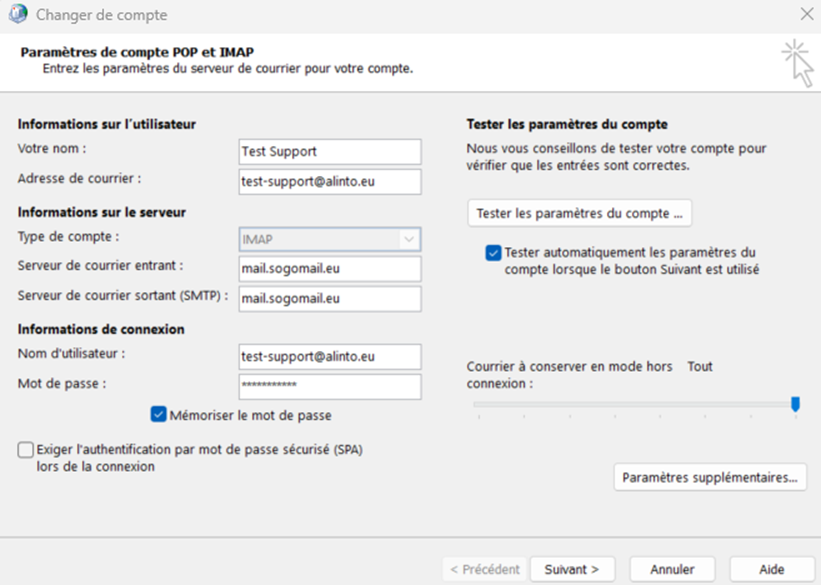Open the Type de compte IMAP dropdown
This screenshot has width=821, height=585.
[x=330, y=239]
